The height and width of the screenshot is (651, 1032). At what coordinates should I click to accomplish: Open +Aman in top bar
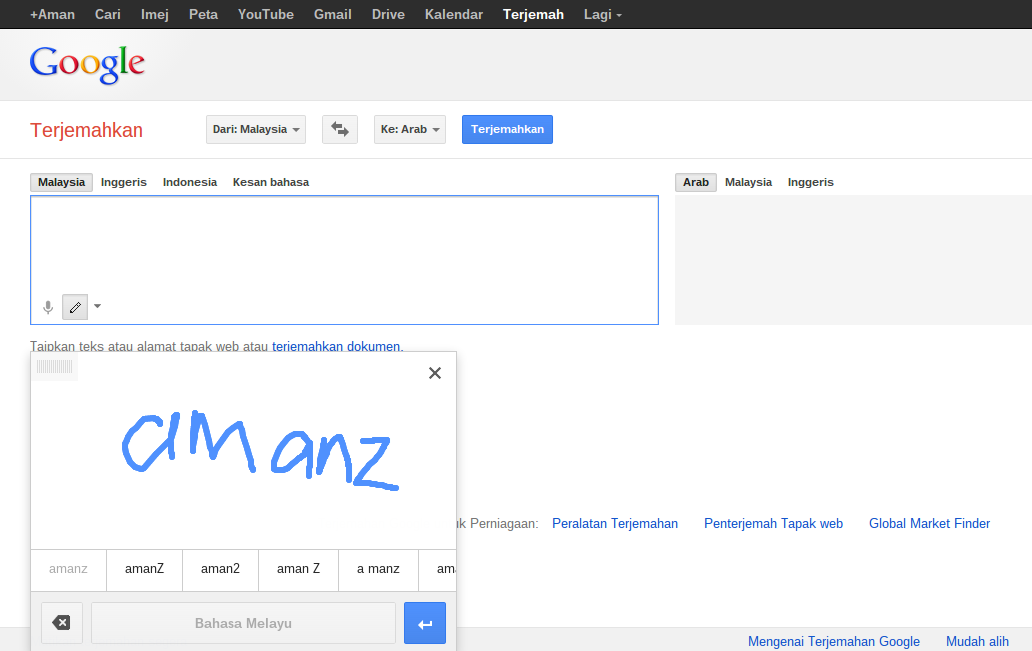point(53,14)
